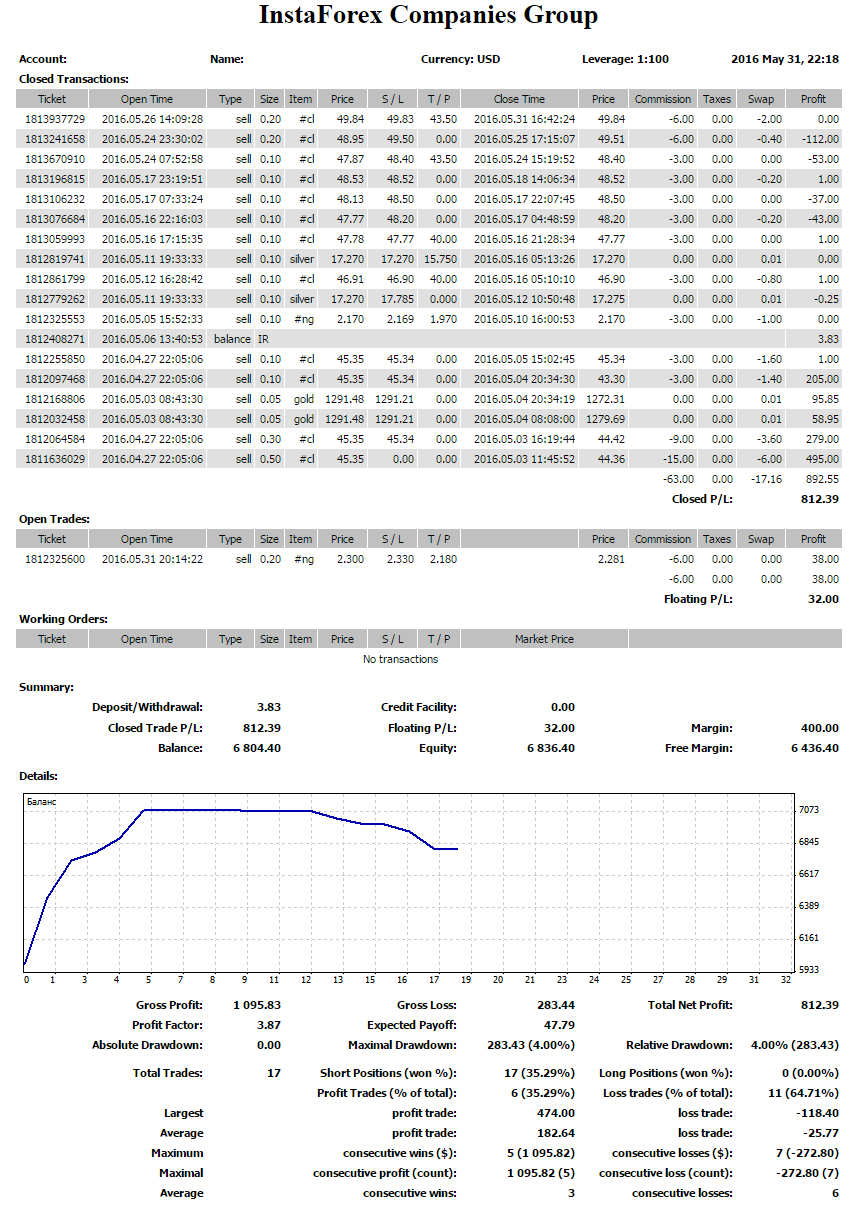Click ticket number 1813076684
Image resolution: width=855 pixels, height=1212 pixels.
[x=55, y=219]
